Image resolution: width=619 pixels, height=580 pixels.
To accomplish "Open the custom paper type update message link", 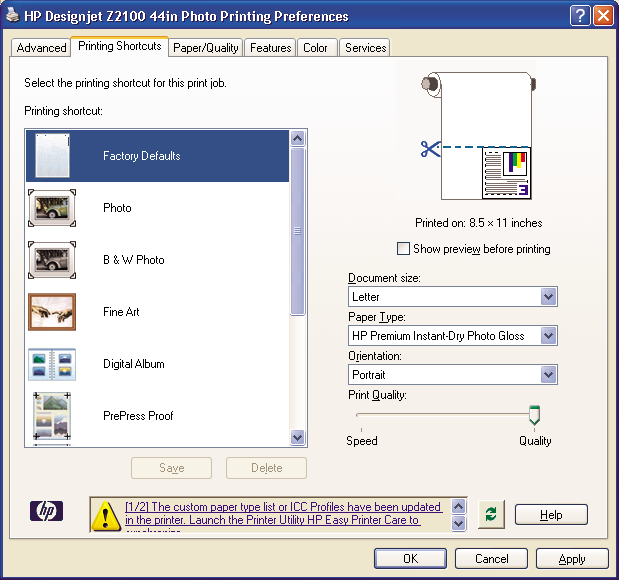I will (283, 513).
